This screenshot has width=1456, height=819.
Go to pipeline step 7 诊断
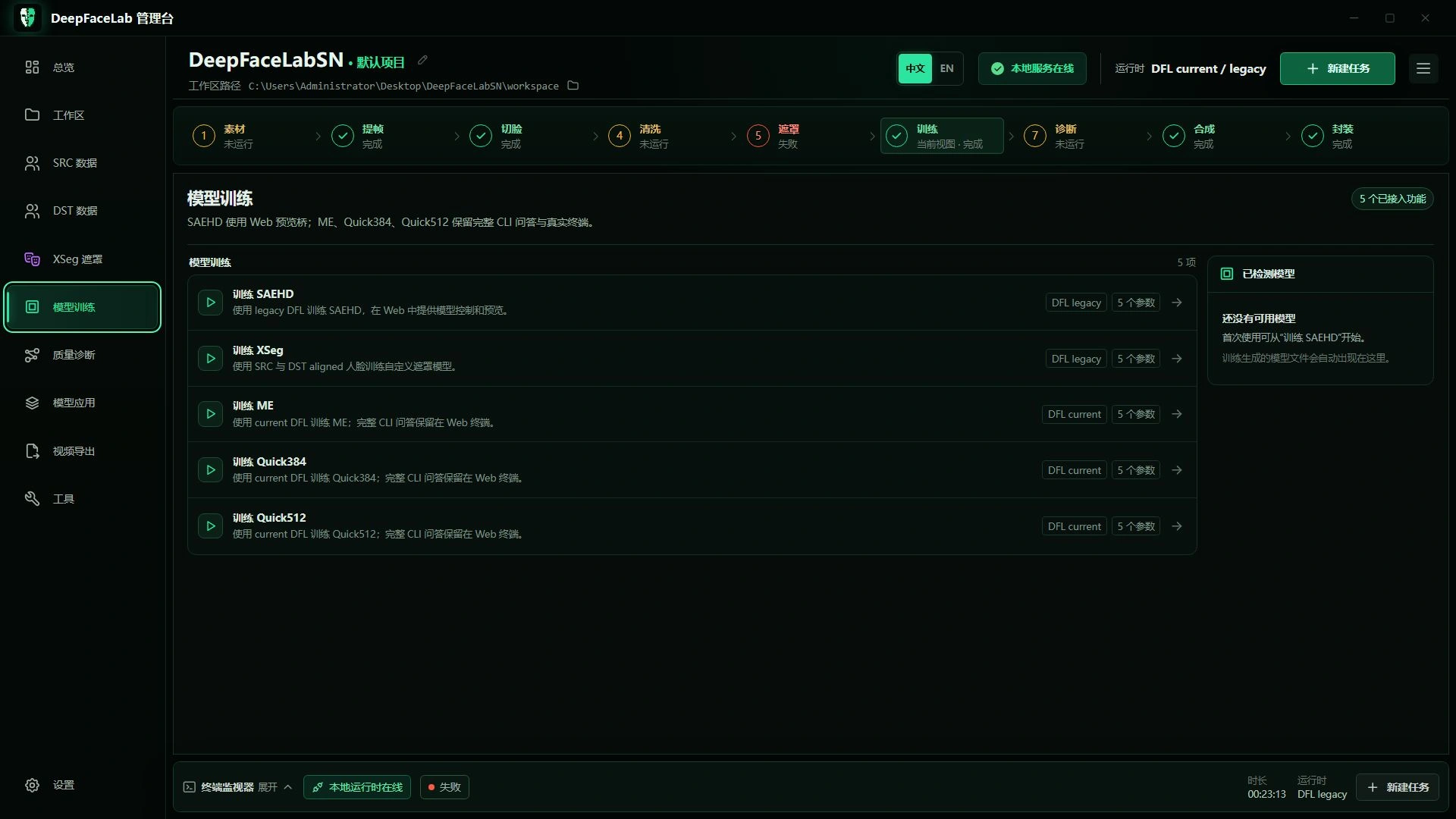tap(1081, 136)
